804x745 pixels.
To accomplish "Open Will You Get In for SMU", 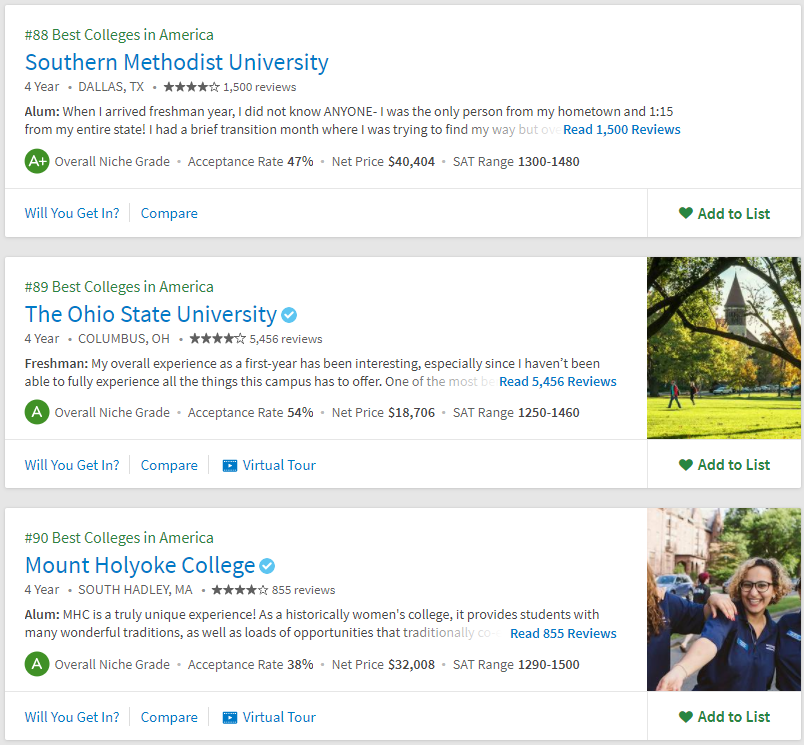I will point(72,213).
